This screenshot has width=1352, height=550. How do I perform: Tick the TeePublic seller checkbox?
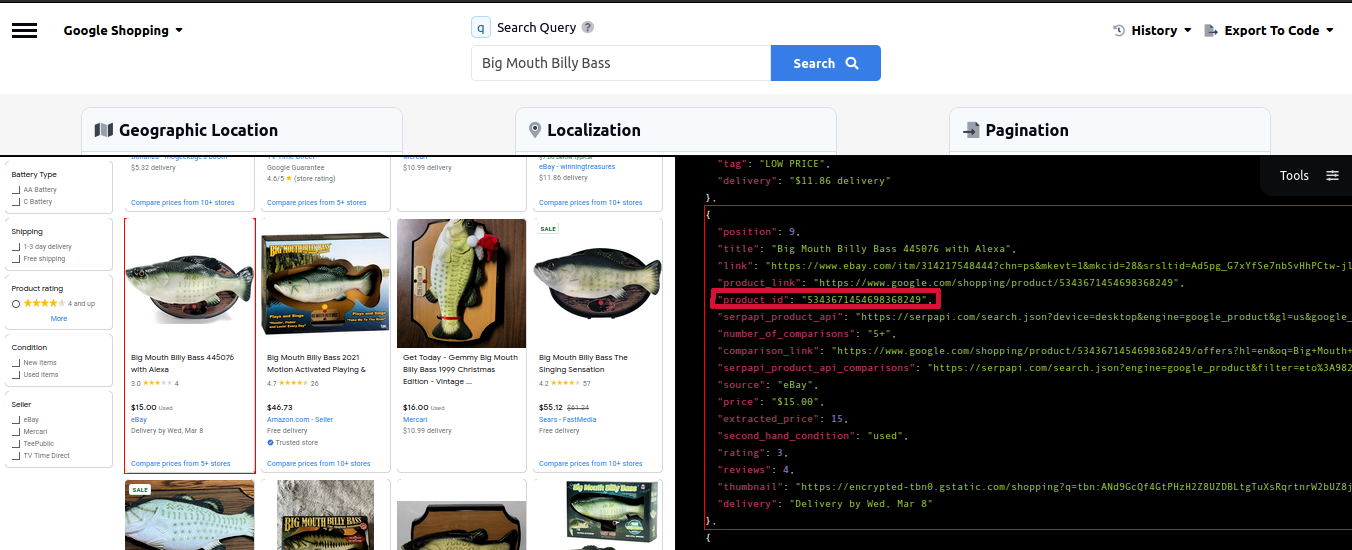pos(16,444)
